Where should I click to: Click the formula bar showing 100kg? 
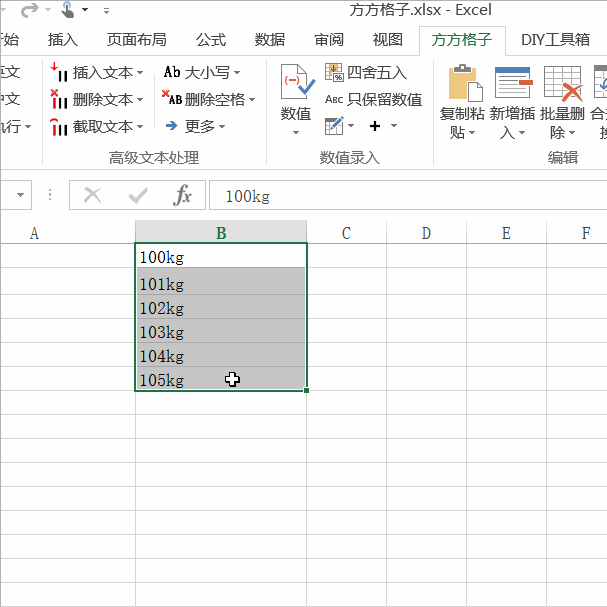tap(400, 196)
